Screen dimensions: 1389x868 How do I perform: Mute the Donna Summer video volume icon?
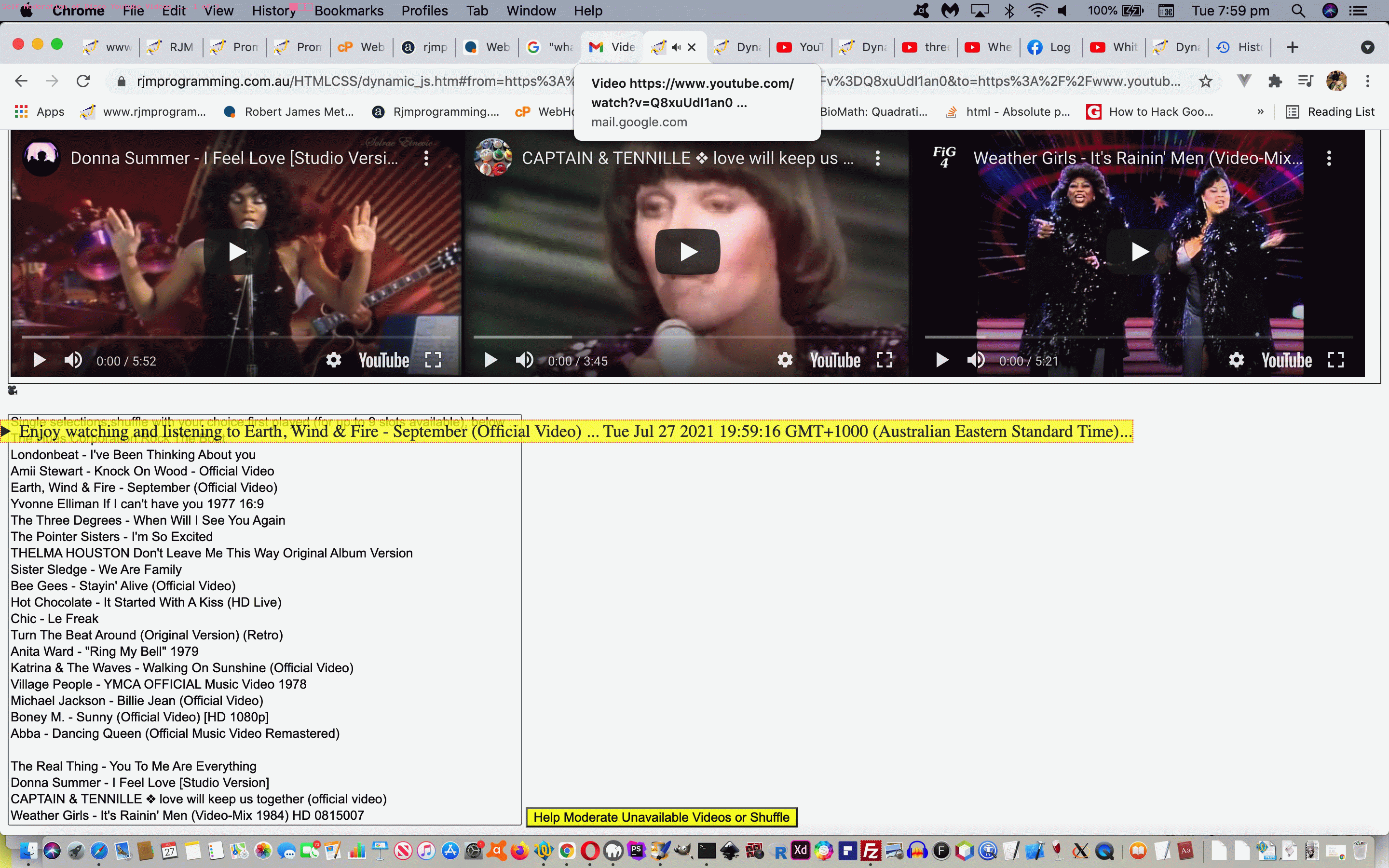[x=73, y=360]
